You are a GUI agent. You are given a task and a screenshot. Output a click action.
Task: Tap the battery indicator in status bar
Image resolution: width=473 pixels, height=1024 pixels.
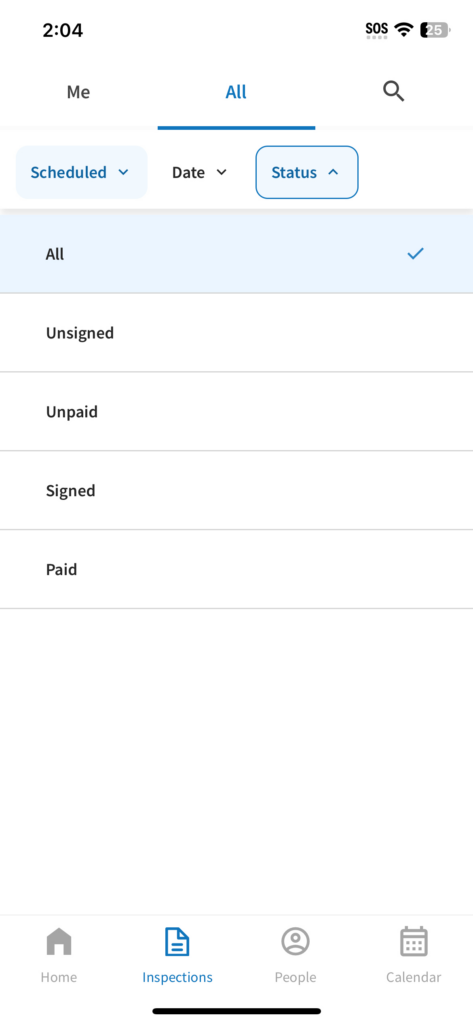435,29
